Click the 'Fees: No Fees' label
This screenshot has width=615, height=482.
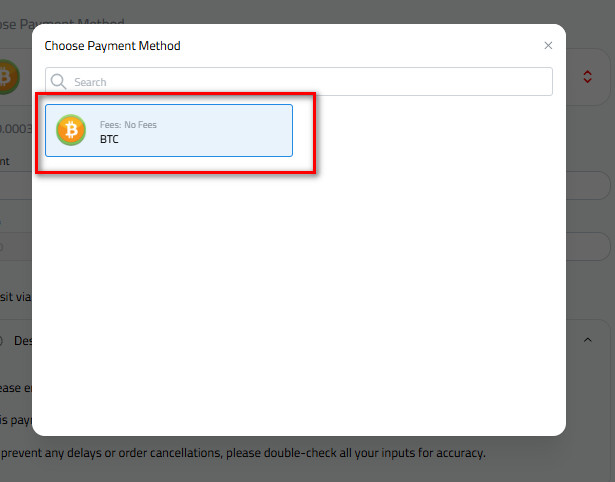point(128,125)
